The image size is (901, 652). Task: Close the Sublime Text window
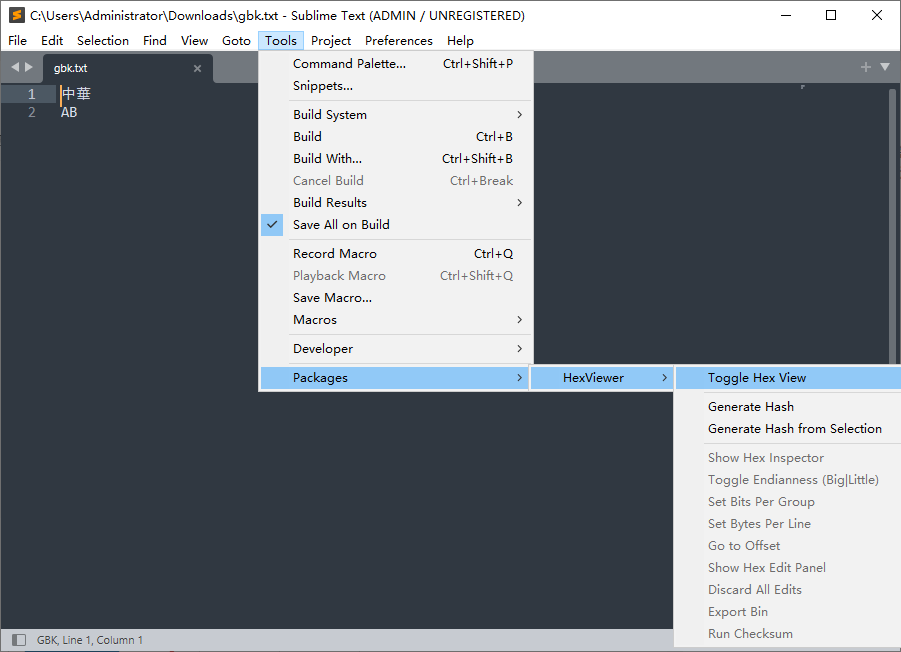click(x=877, y=16)
